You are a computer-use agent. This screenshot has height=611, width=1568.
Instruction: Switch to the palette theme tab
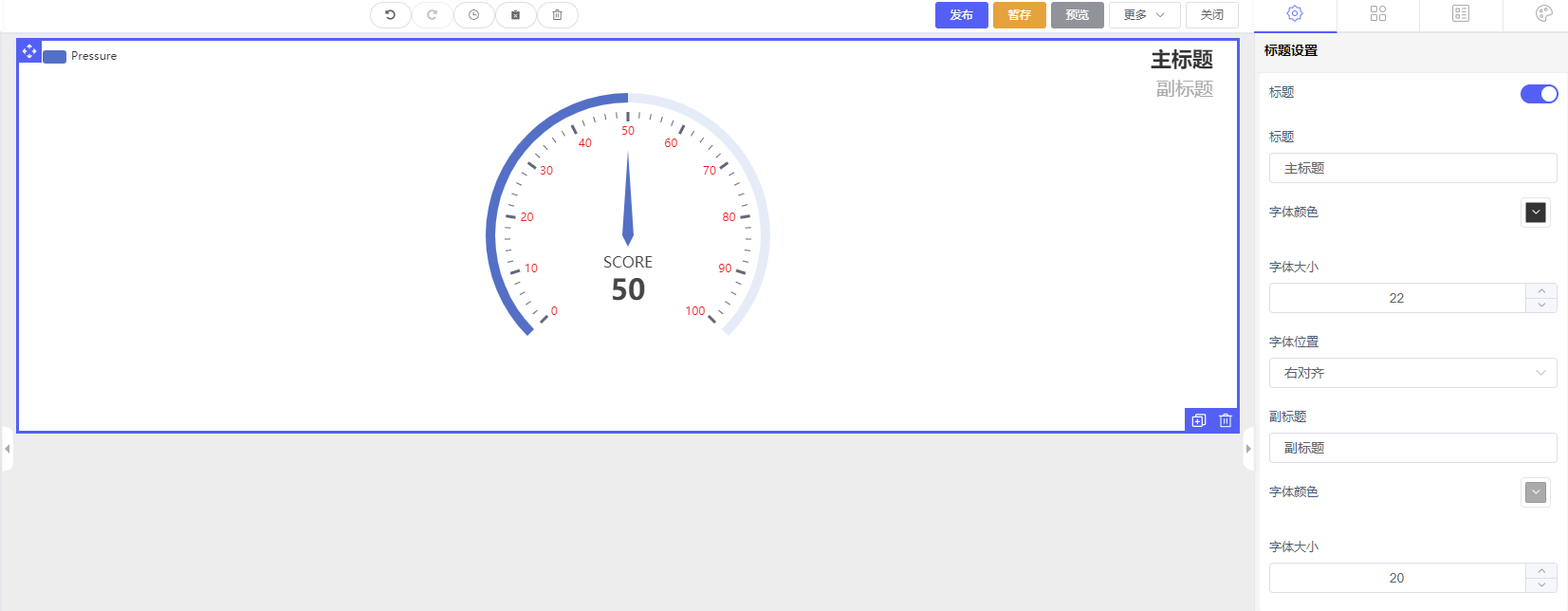(x=1543, y=13)
